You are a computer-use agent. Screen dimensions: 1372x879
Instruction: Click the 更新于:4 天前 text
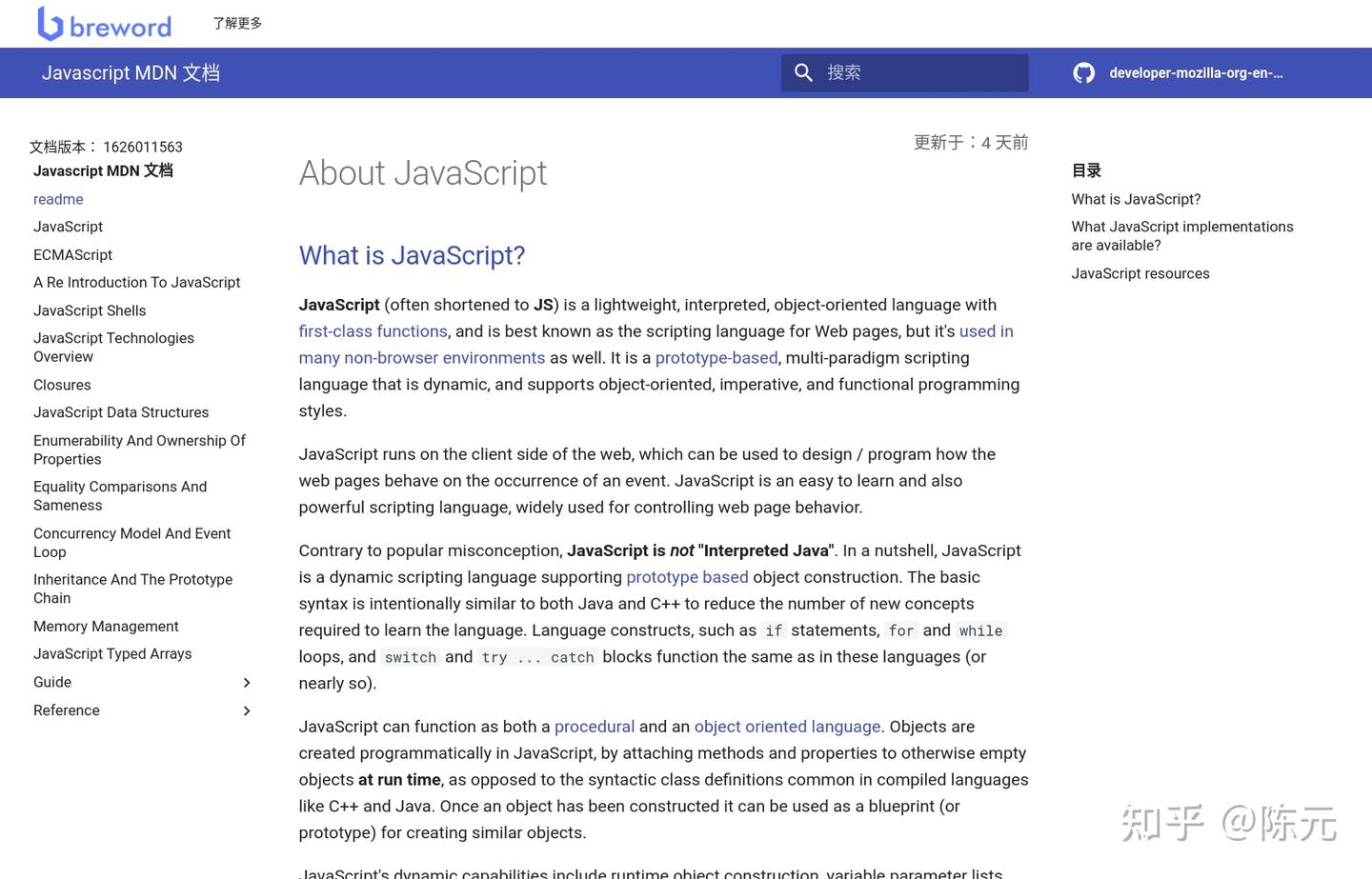[971, 142]
